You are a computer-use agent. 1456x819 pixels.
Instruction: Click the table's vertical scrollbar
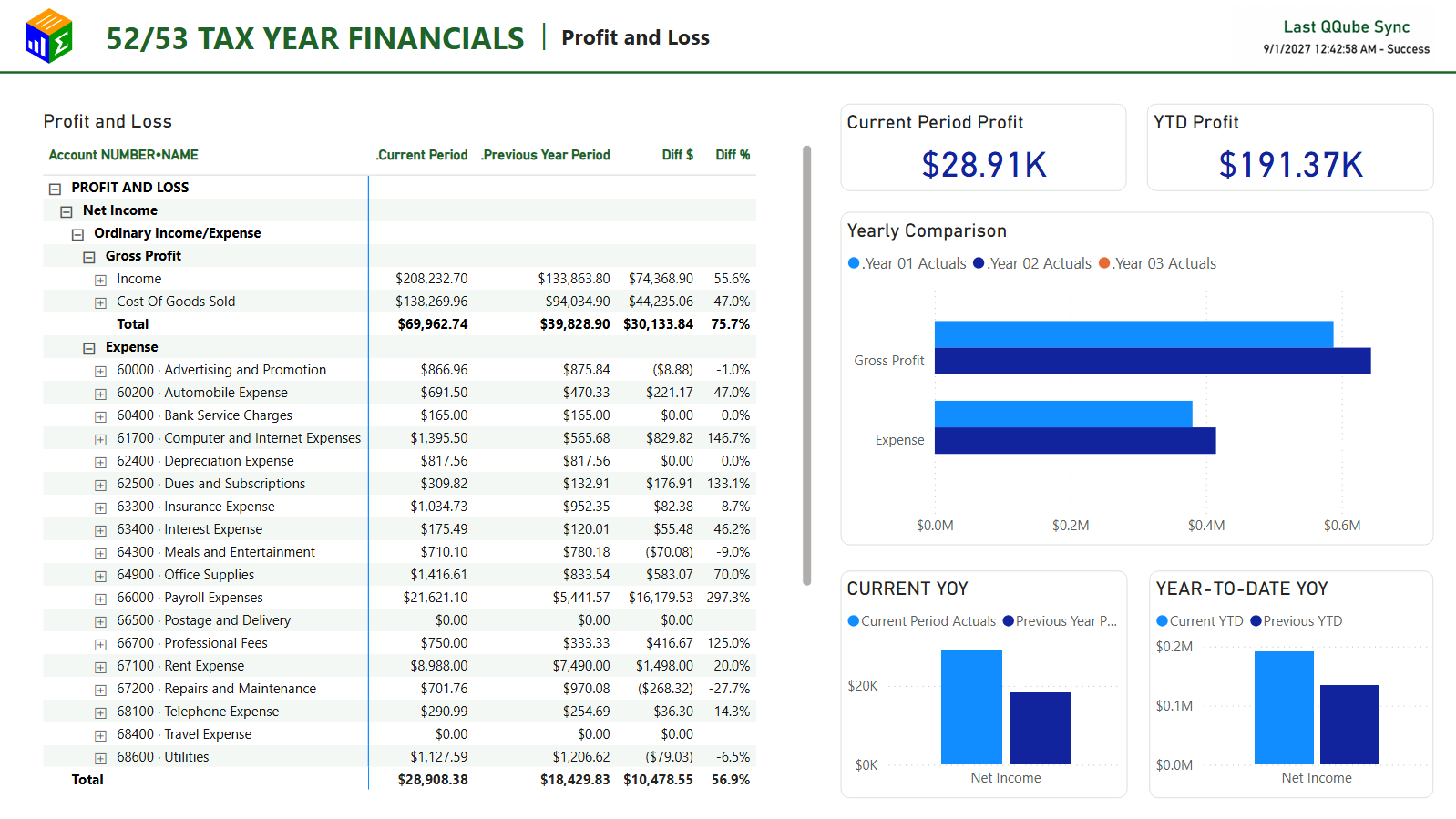[806, 364]
